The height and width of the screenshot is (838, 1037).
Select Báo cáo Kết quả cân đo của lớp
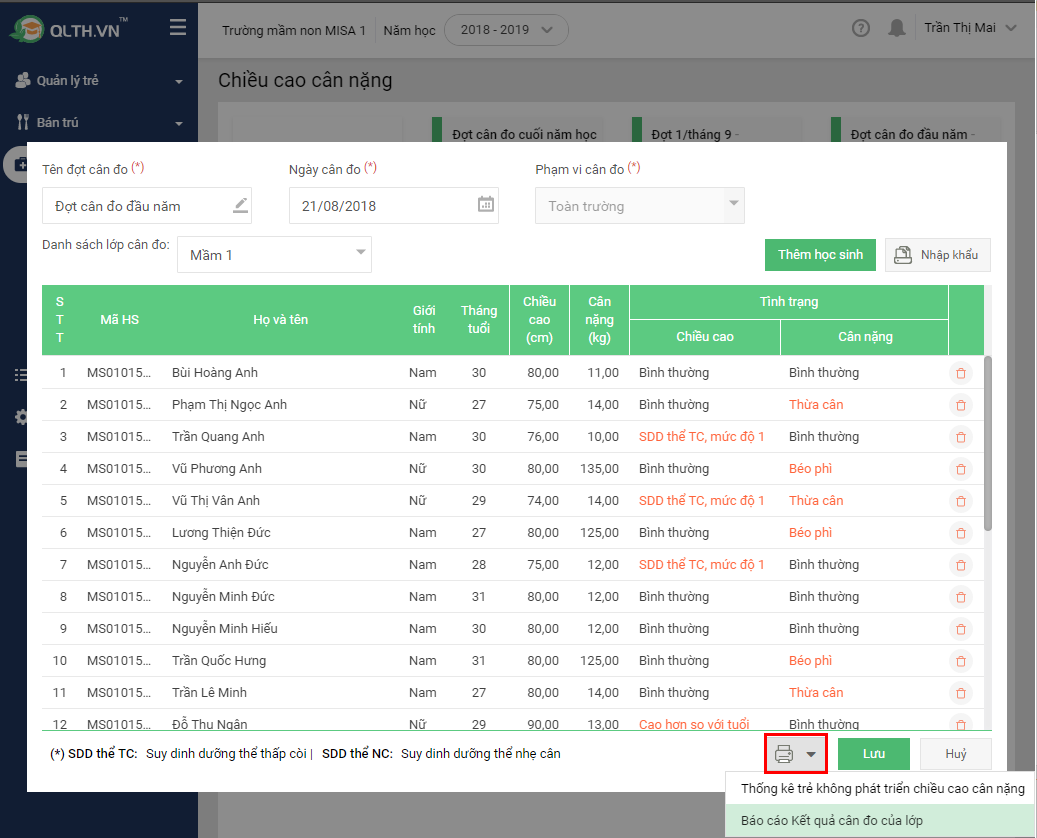[x=832, y=820]
